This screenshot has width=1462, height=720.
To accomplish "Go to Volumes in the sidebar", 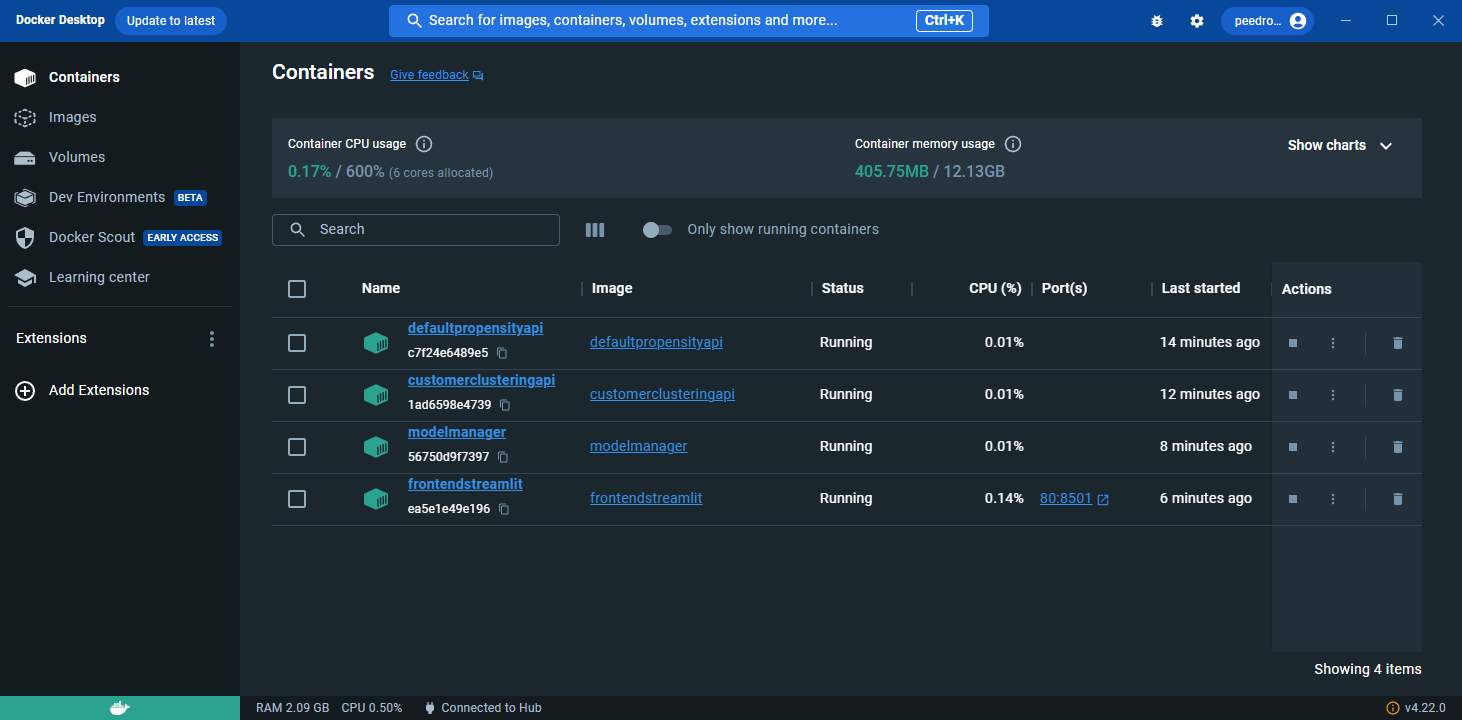I will pyautogui.click(x=120, y=157).
